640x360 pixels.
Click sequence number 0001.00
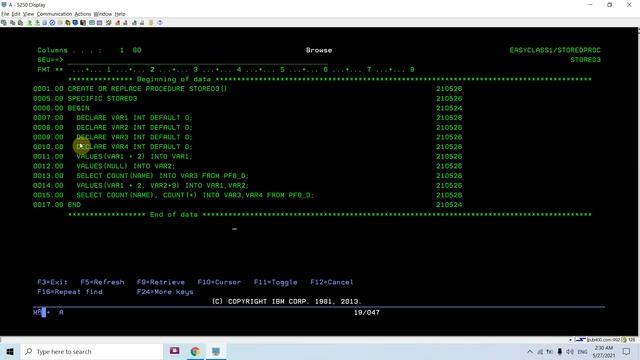click(48, 89)
